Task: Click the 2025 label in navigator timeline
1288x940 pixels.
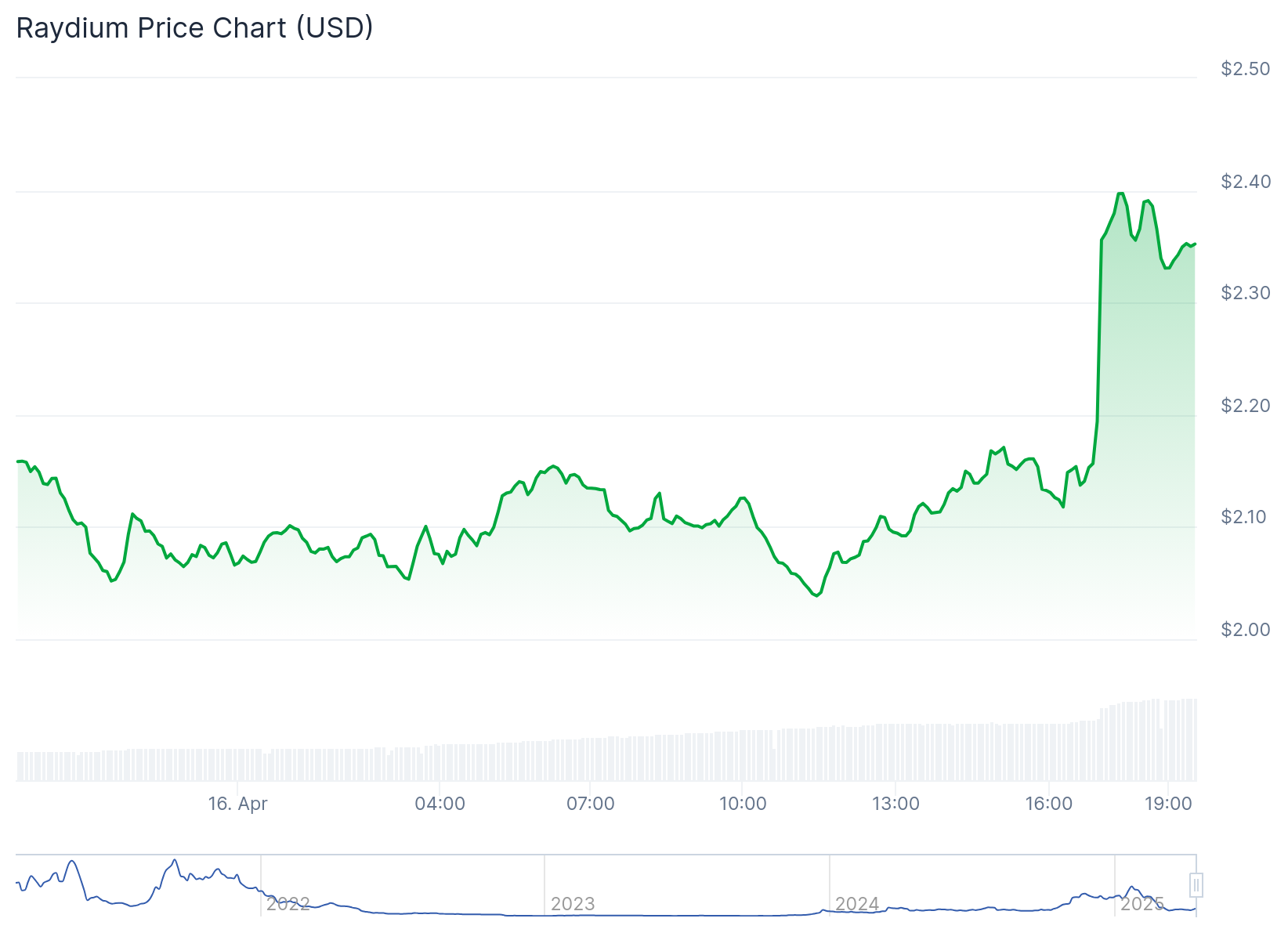Action: [1142, 904]
